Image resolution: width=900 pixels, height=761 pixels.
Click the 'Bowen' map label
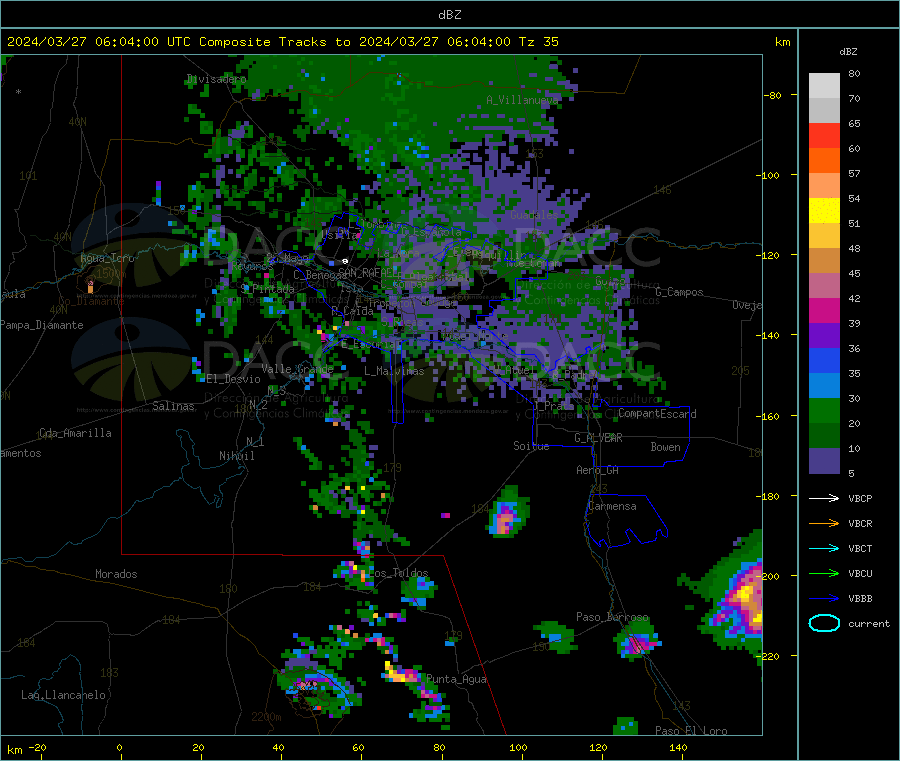[x=665, y=447]
